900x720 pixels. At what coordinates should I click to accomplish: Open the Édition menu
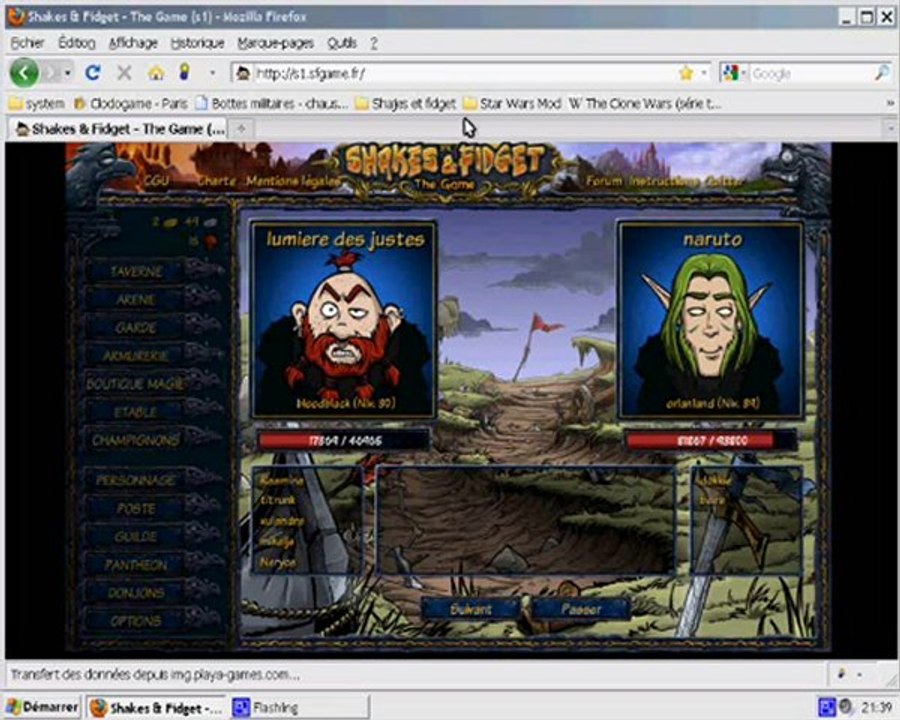click(76, 42)
